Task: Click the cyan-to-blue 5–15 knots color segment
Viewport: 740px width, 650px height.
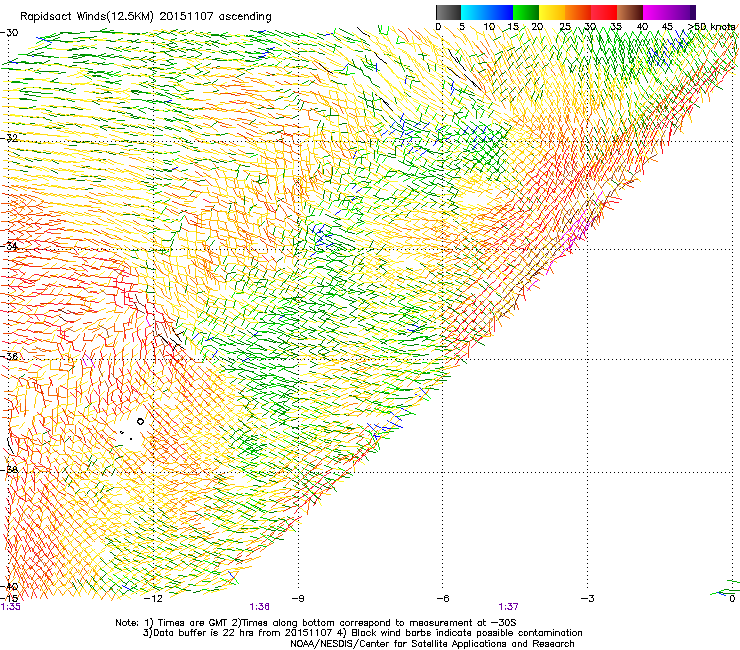Action: tap(487, 12)
